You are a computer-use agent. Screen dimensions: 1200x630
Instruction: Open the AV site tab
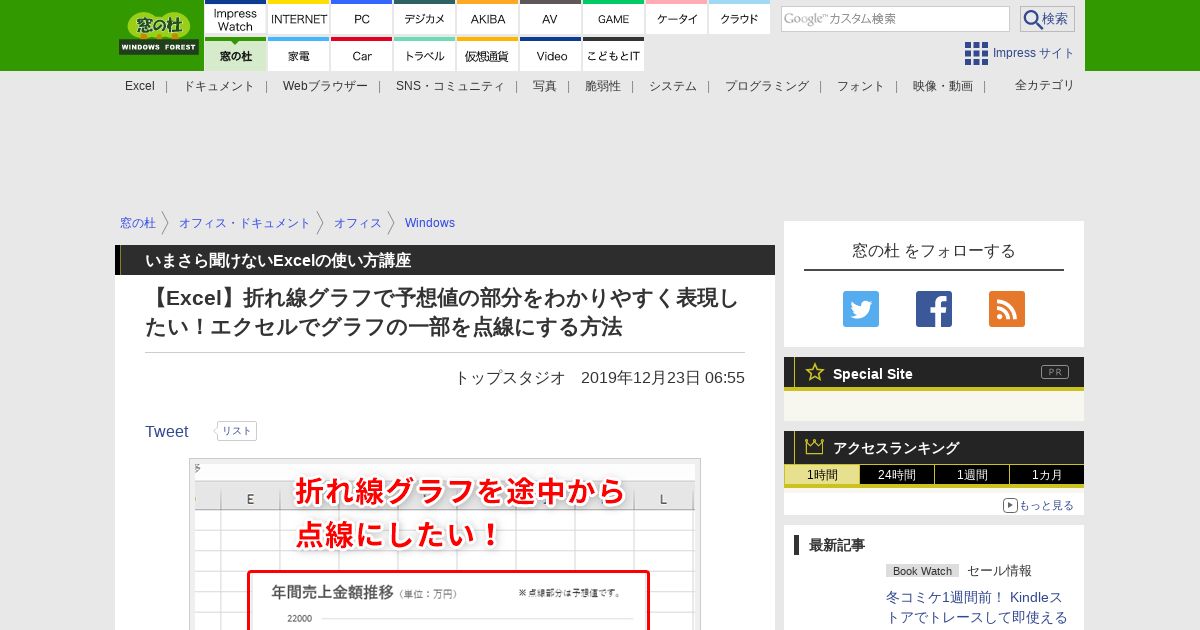pyautogui.click(x=550, y=19)
